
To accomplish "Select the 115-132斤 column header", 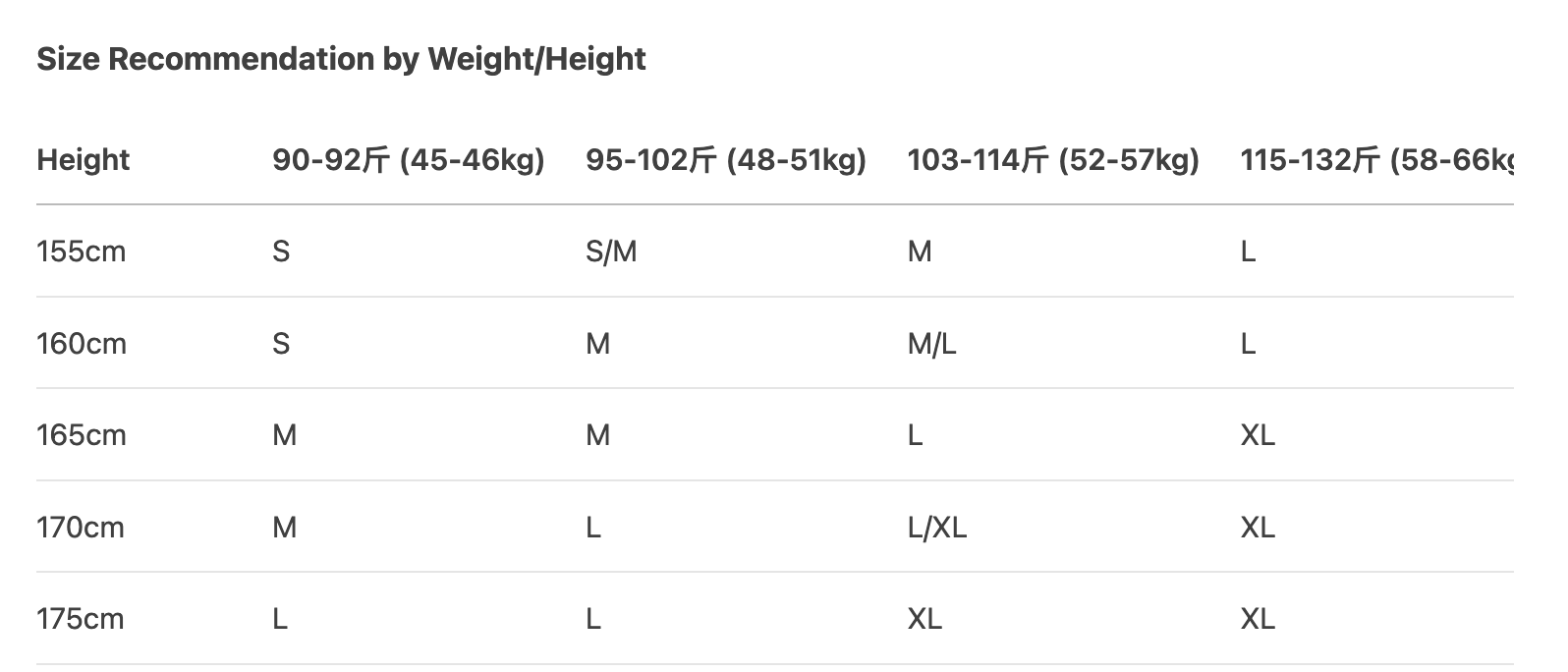I will point(1375,159).
